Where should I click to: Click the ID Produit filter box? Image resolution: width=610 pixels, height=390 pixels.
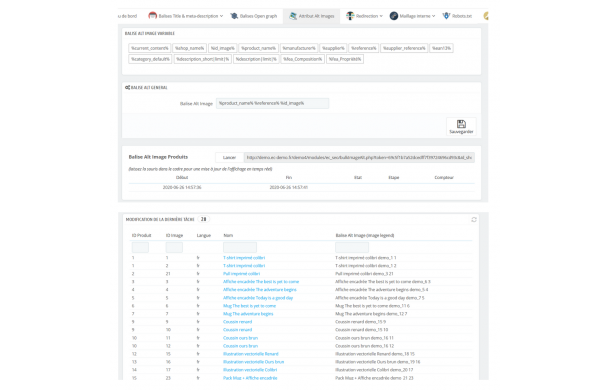click(x=140, y=247)
